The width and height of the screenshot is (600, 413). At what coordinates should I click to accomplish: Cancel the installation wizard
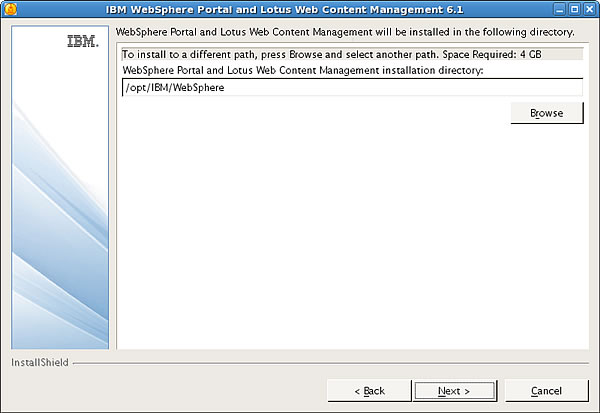[x=546, y=391]
